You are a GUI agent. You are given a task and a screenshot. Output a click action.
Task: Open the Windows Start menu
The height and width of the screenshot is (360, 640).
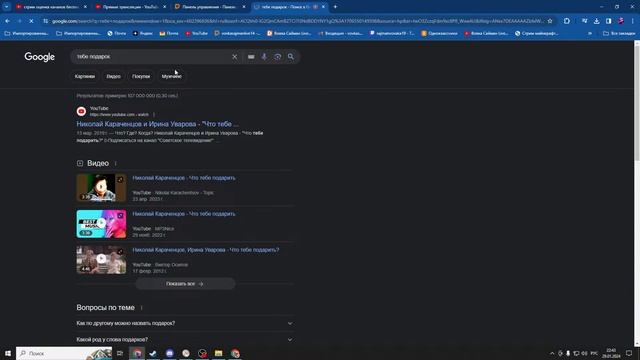[8, 353]
